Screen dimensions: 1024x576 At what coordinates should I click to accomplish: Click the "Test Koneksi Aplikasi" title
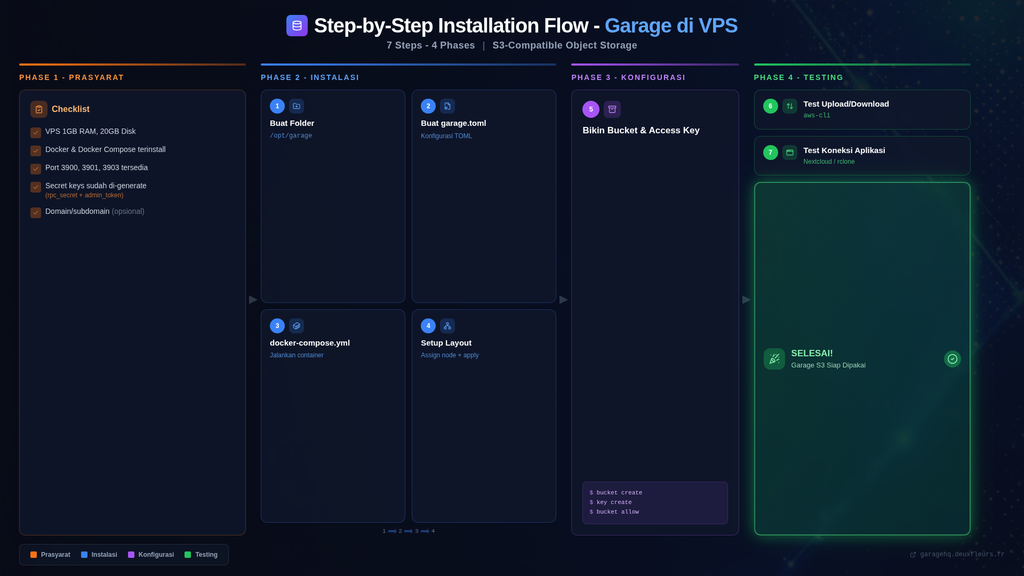tap(844, 150)
